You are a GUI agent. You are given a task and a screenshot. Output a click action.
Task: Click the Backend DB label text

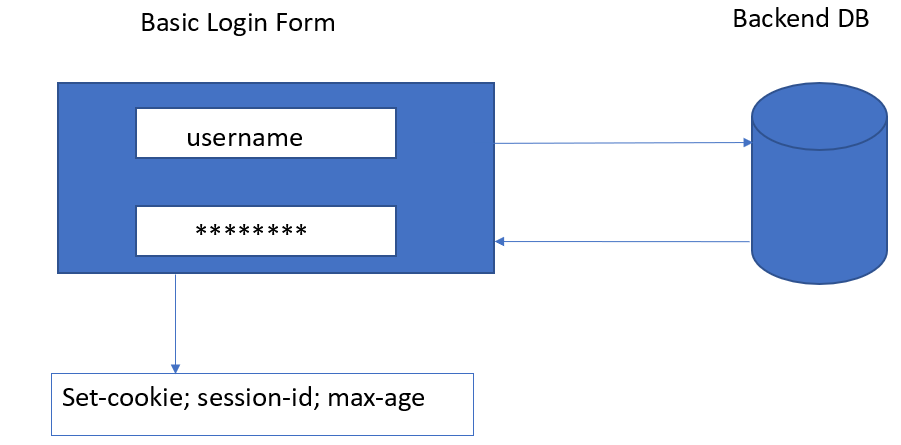tap(800, 19)
